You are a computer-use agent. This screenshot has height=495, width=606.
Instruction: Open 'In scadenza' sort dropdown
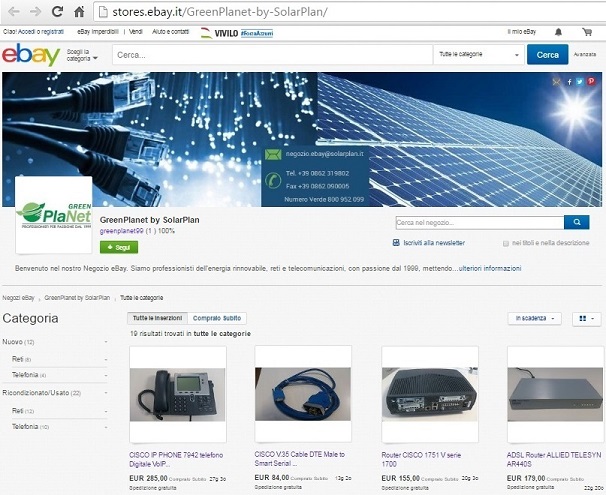coord(534,318)
